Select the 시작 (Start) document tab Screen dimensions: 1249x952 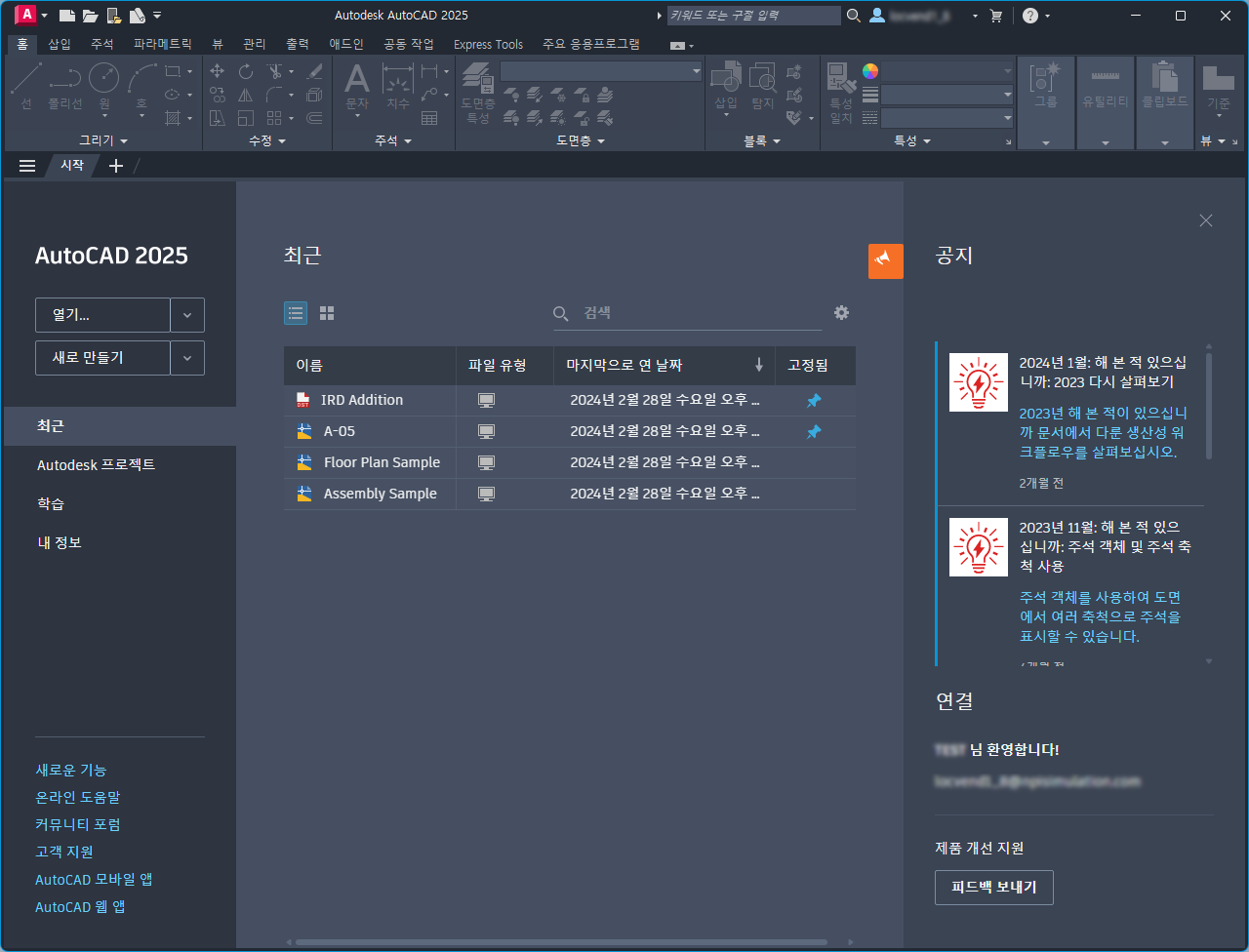[71, 166]
